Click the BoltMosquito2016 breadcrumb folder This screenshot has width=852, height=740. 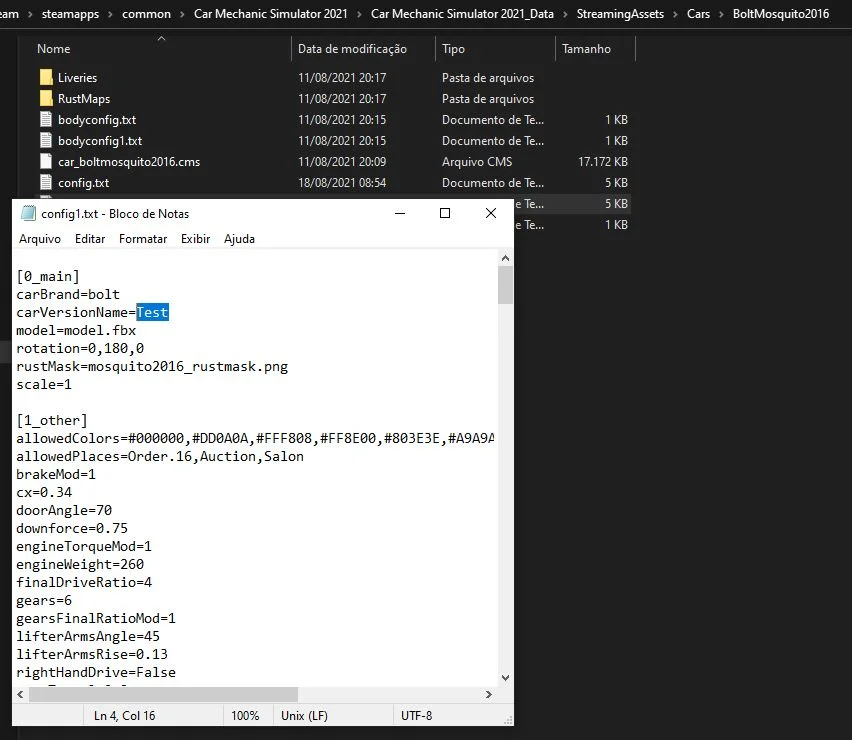tap(781, 14)
